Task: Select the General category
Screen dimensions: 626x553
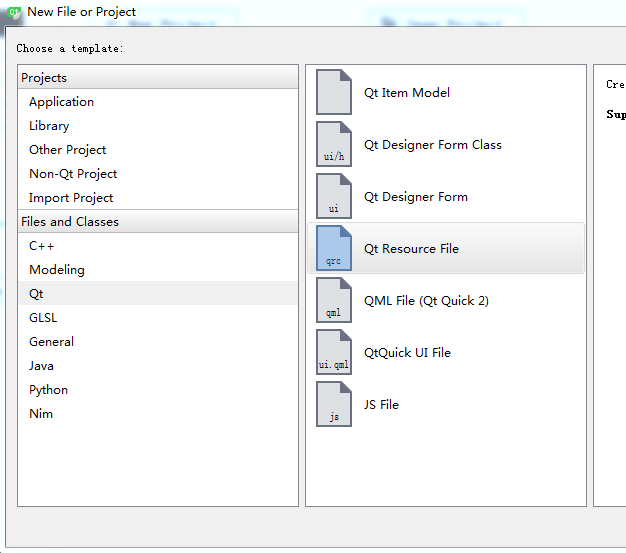Action: (158, 342)
